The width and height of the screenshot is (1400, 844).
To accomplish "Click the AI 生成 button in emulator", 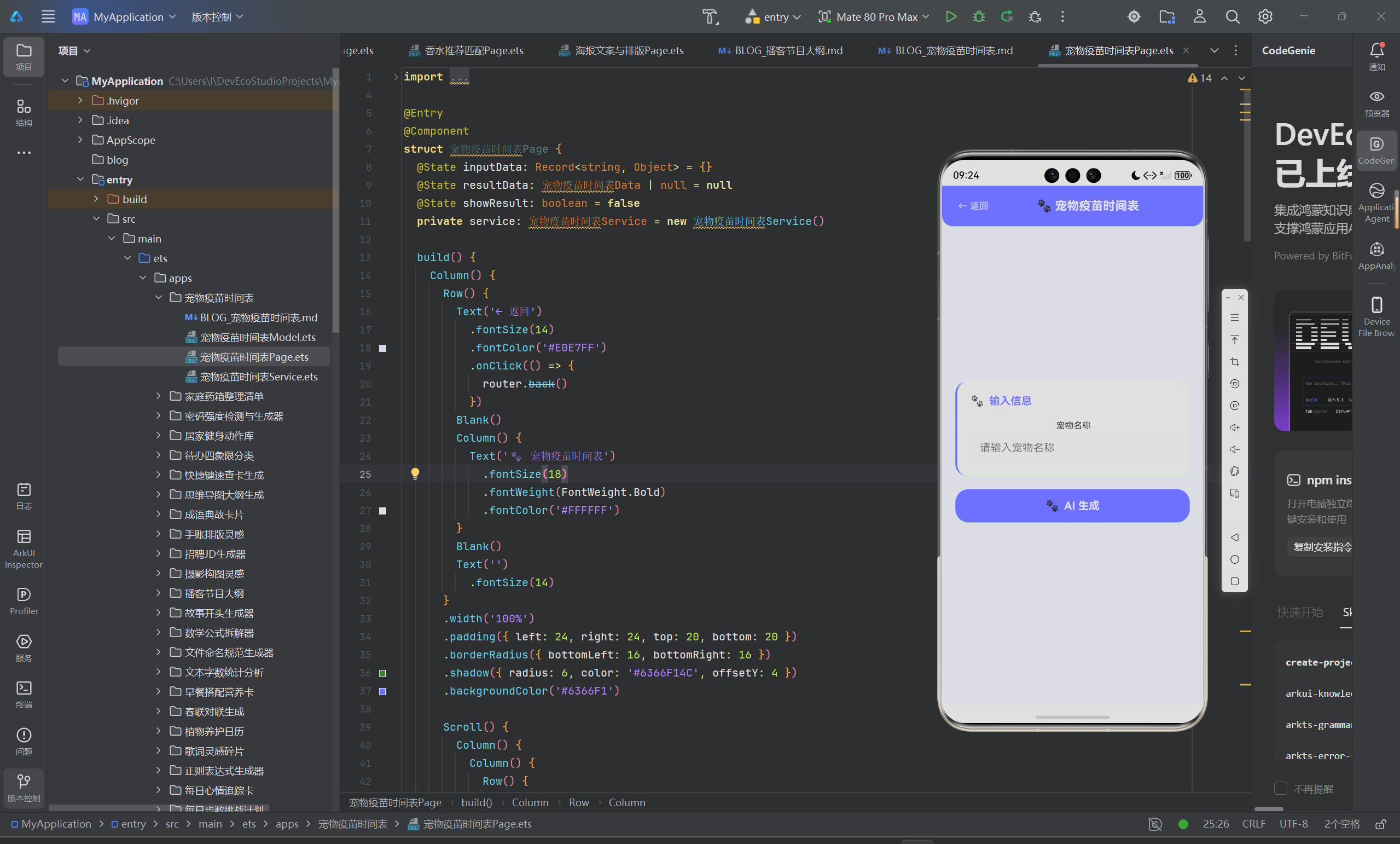I will [1072, 505].
